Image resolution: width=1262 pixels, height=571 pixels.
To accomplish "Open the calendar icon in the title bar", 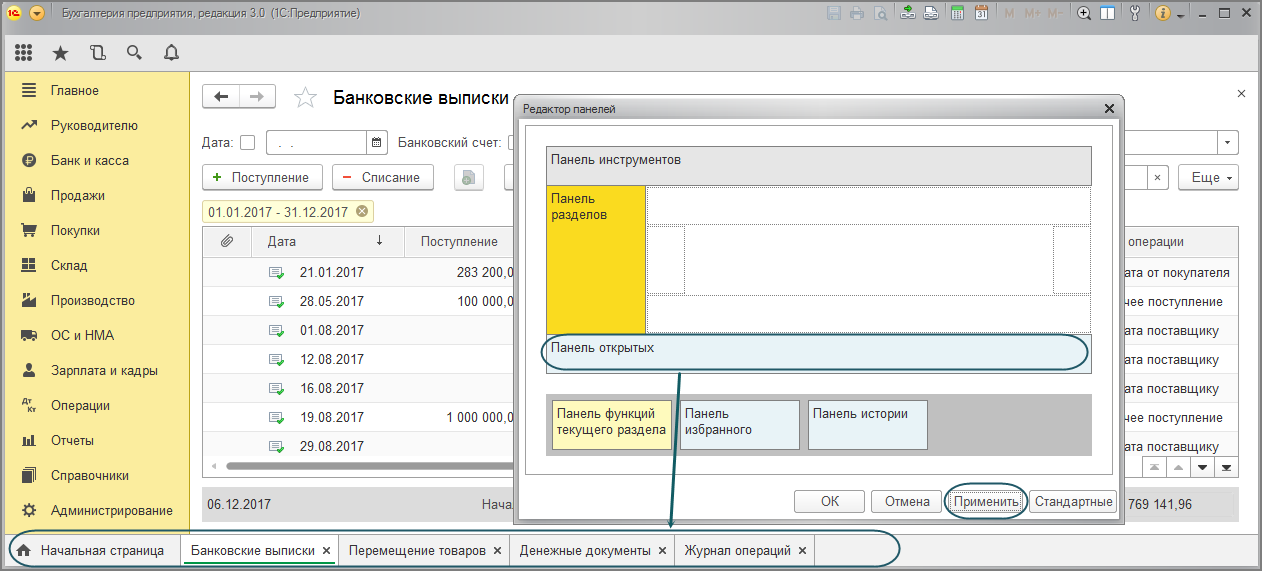I will (981, 14).
